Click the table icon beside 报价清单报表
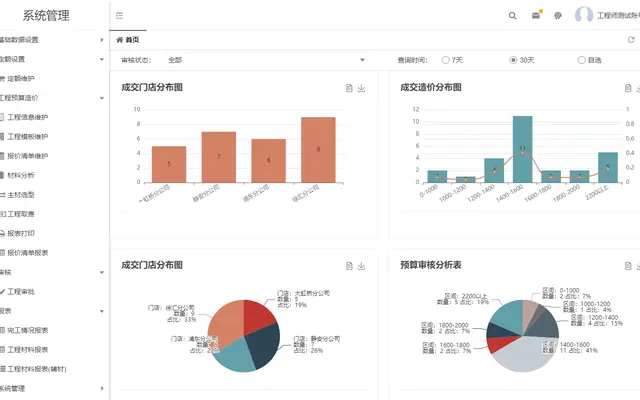Image resolution: width=640 pixels, height=400 pixels. [x=2, y=253]
